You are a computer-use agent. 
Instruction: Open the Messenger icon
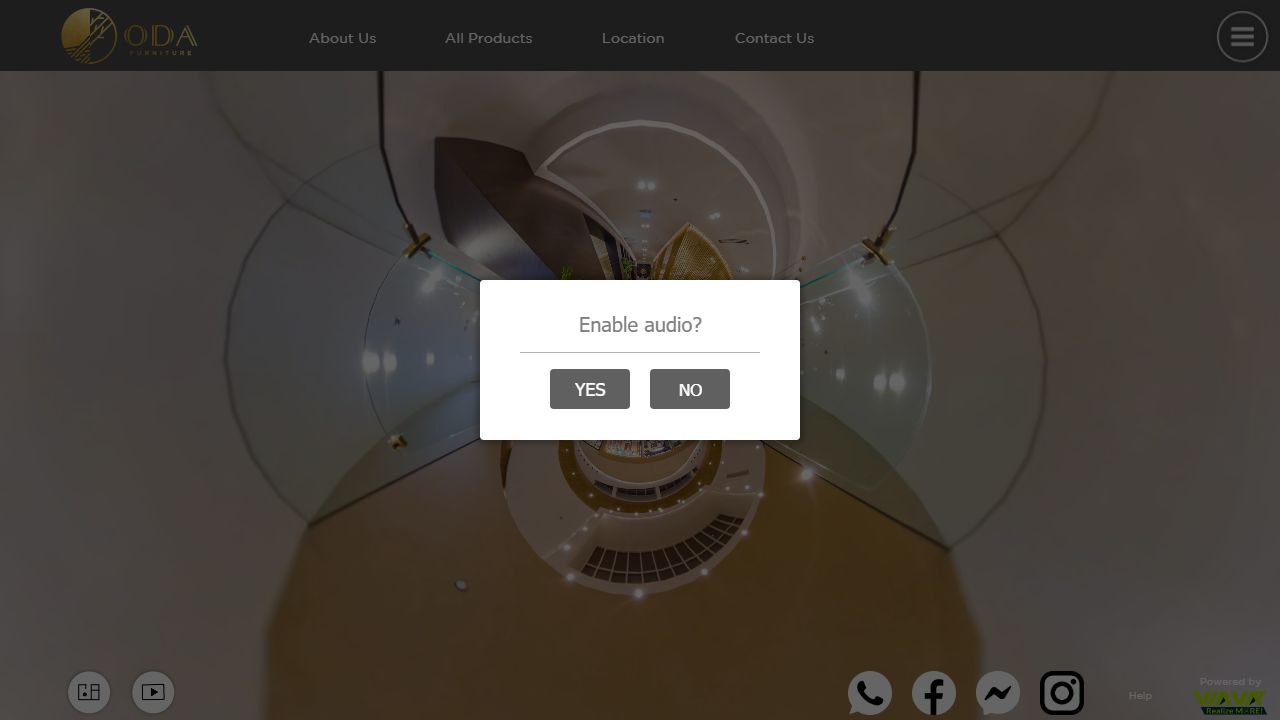pos(998,693)
